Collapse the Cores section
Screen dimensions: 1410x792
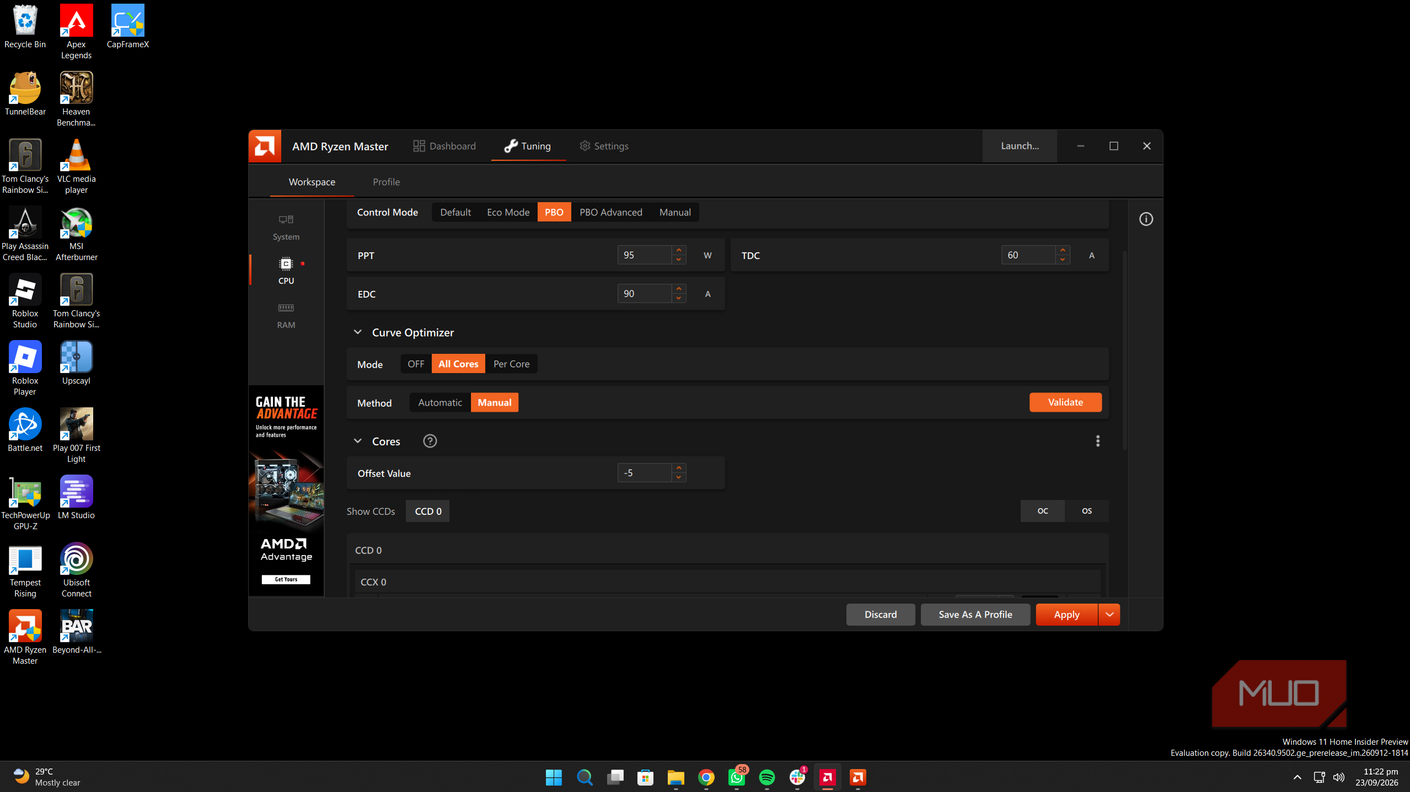358,441
